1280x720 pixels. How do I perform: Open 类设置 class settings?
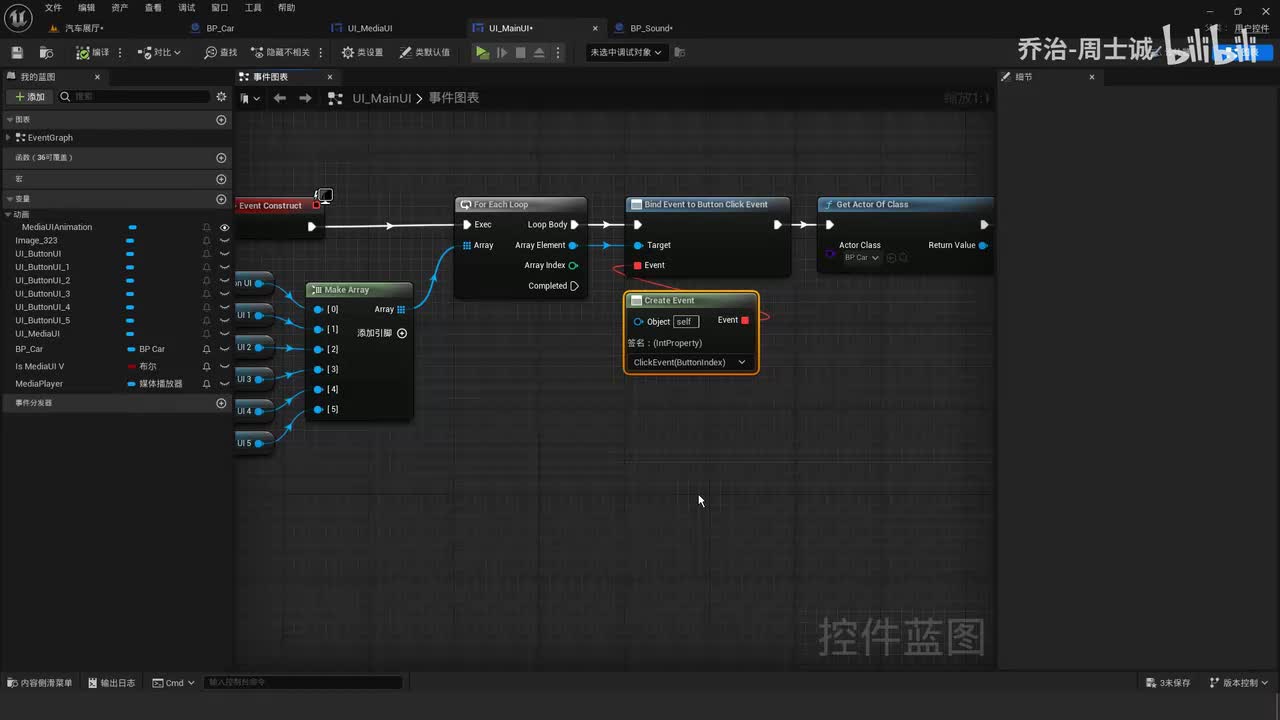click(362, 52)
